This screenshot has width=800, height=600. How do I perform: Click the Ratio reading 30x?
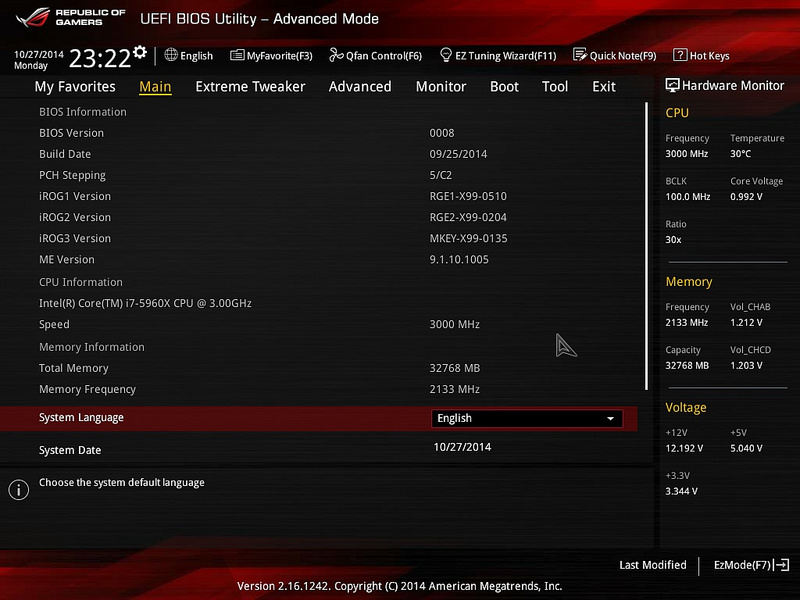(x=673, y=239)
